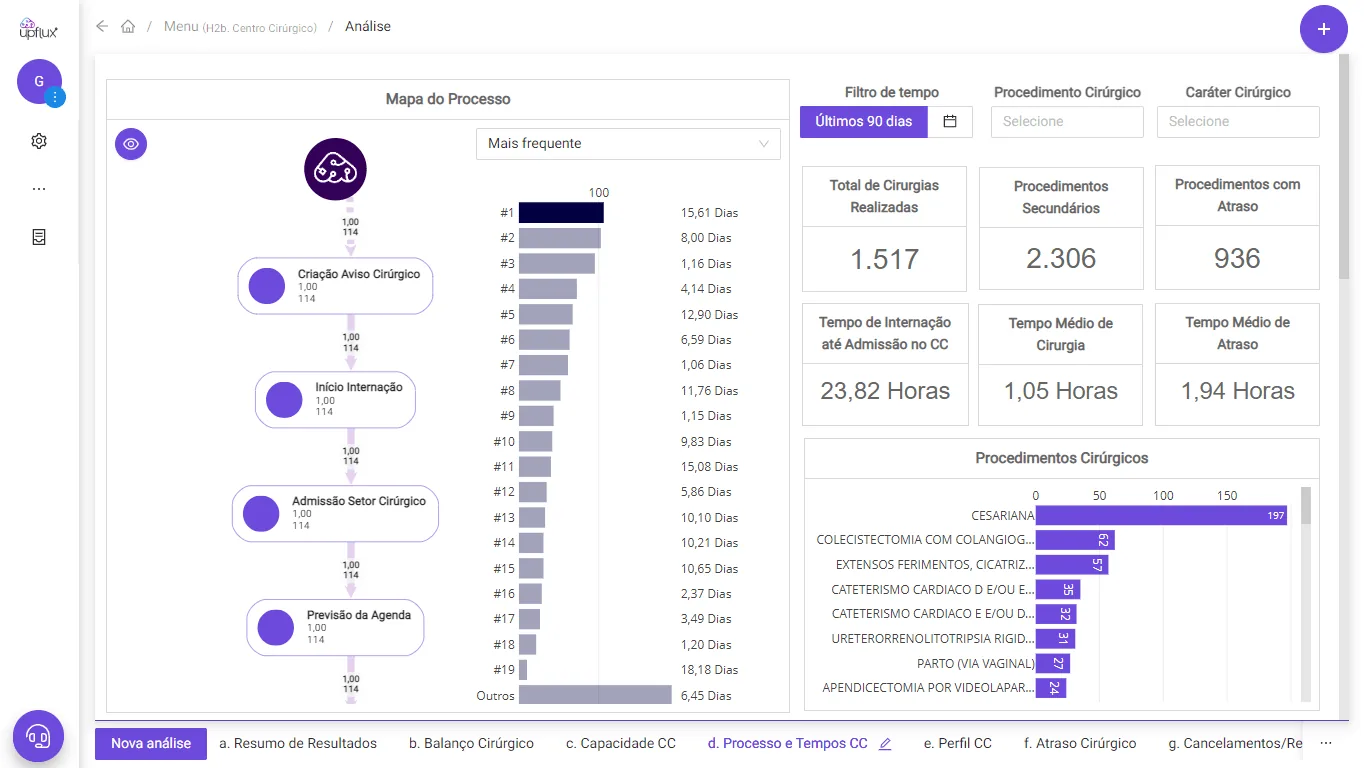This screenshot has width=1365, height=768.
Task: Switch to c. Capacidade CC tab
Action: [621, 744]
